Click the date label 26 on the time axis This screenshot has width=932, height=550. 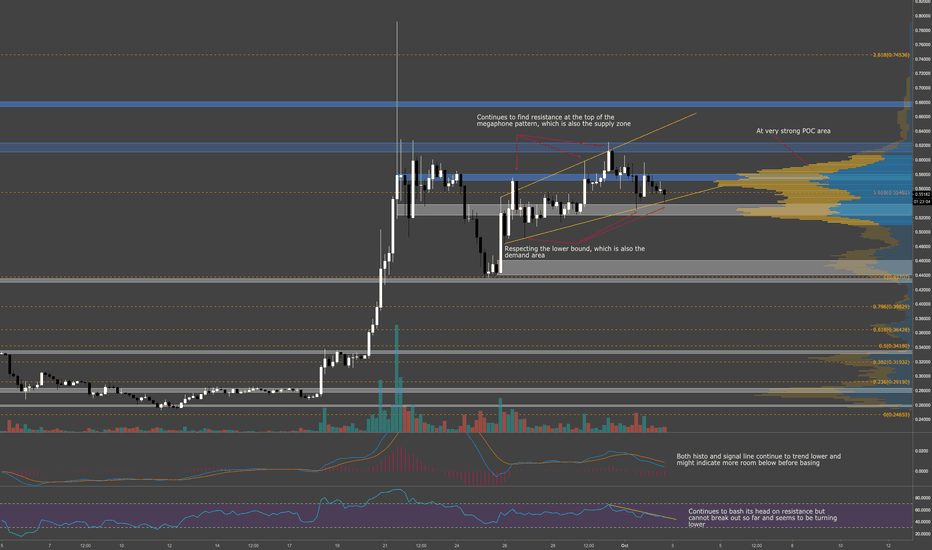(x=505, y=545)
